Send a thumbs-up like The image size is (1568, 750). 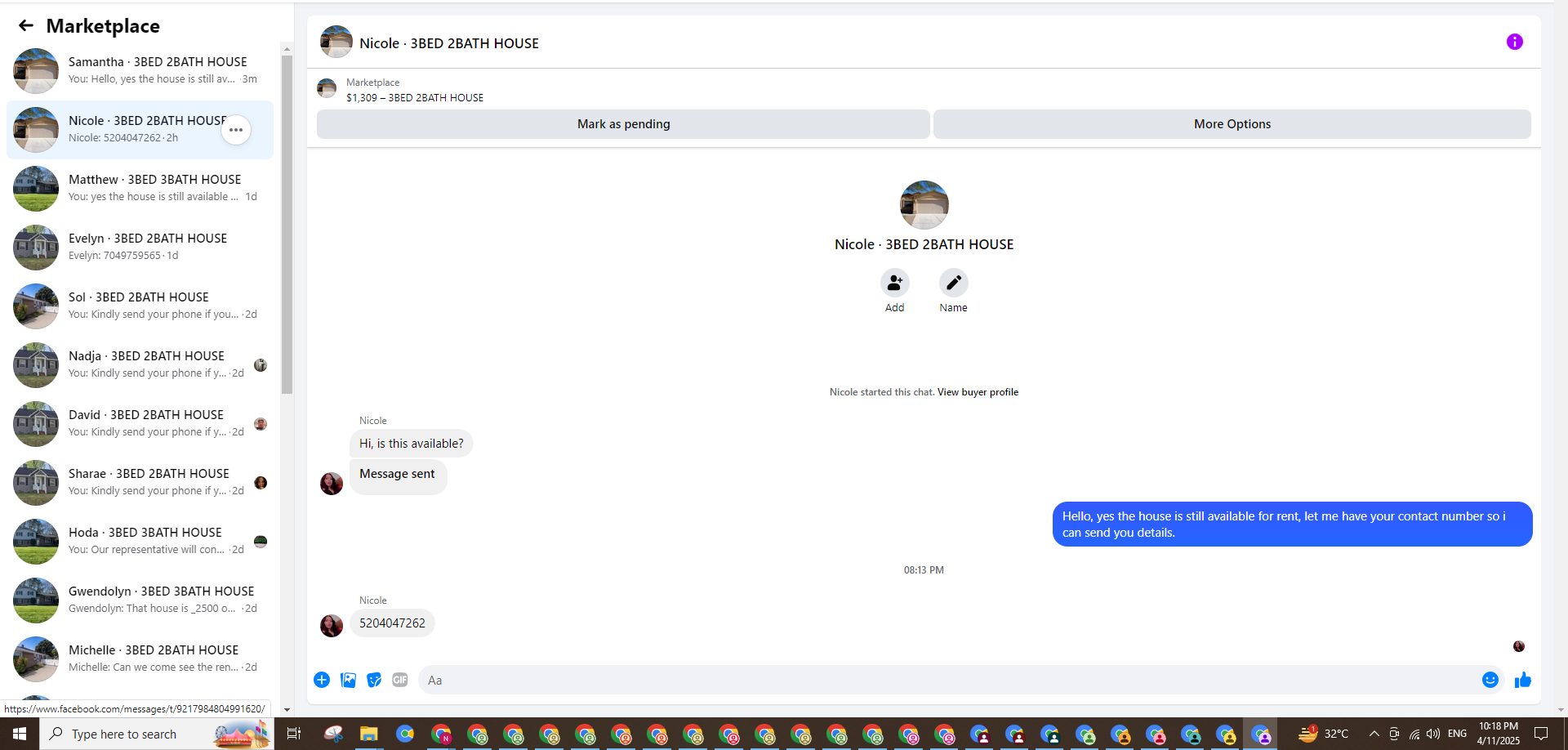pos(1523,680)
